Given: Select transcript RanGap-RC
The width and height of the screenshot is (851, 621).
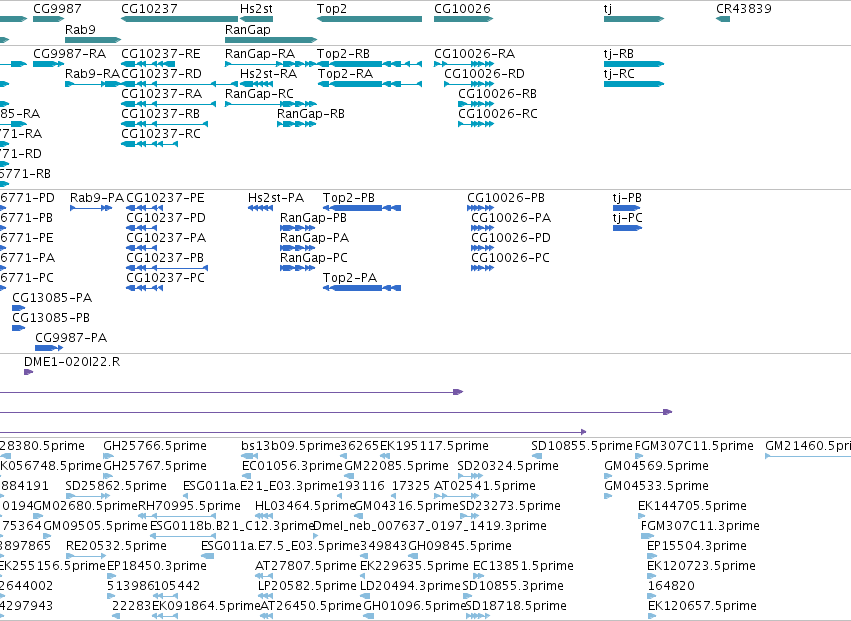Looking at the screenshot, I should coord(259,94).
